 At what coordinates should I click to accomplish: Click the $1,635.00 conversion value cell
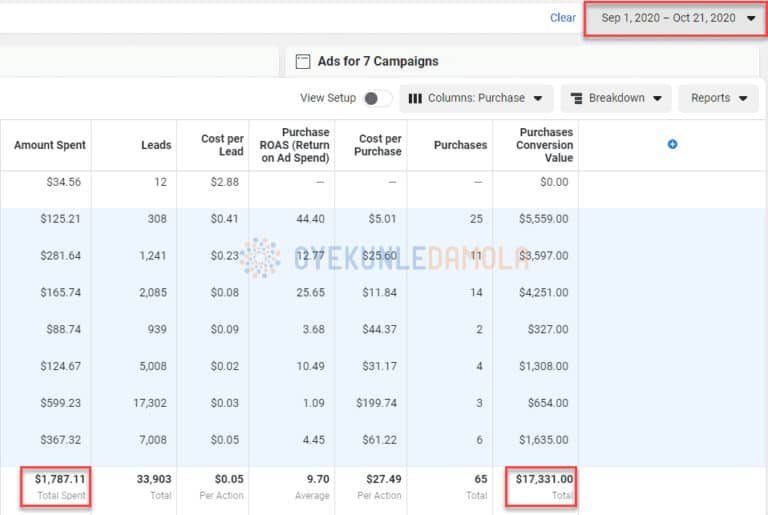[x=544, y=440]
